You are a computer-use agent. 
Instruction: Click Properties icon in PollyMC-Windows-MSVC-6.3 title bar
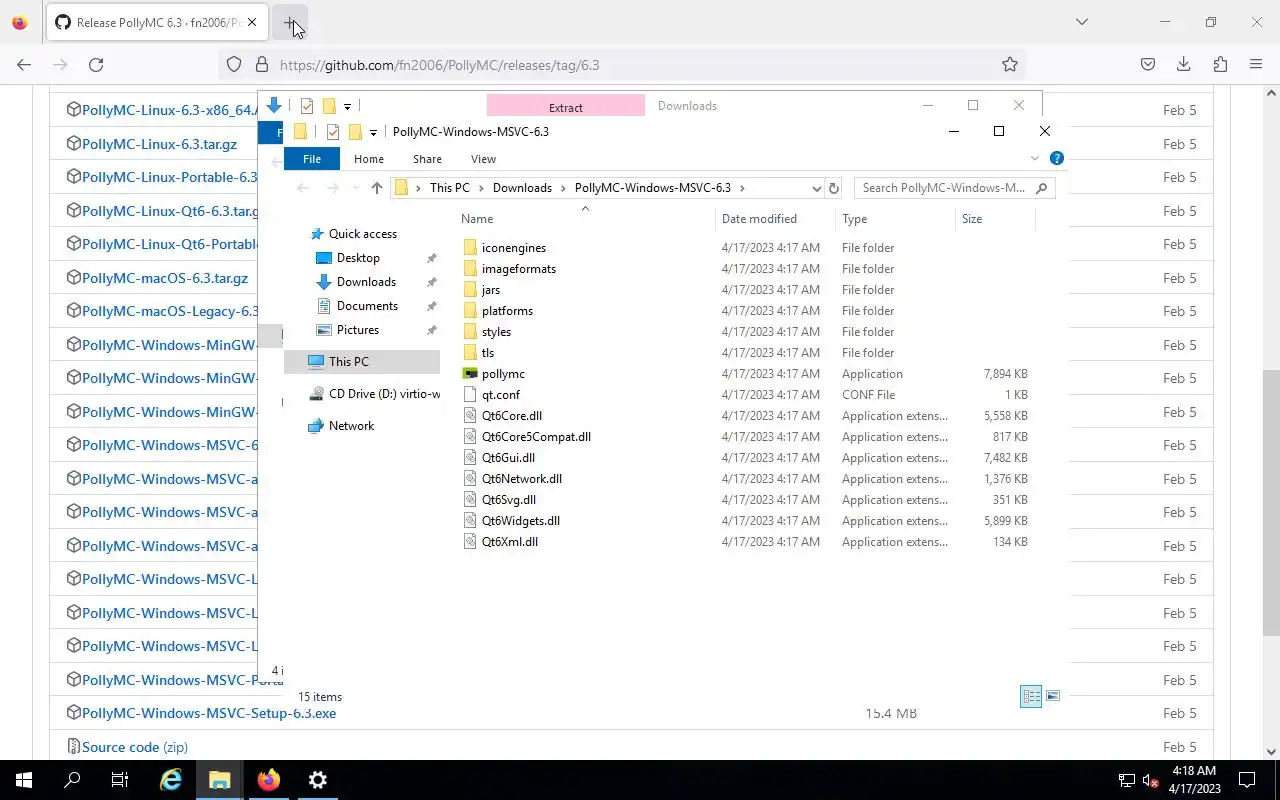pos(333,132)
